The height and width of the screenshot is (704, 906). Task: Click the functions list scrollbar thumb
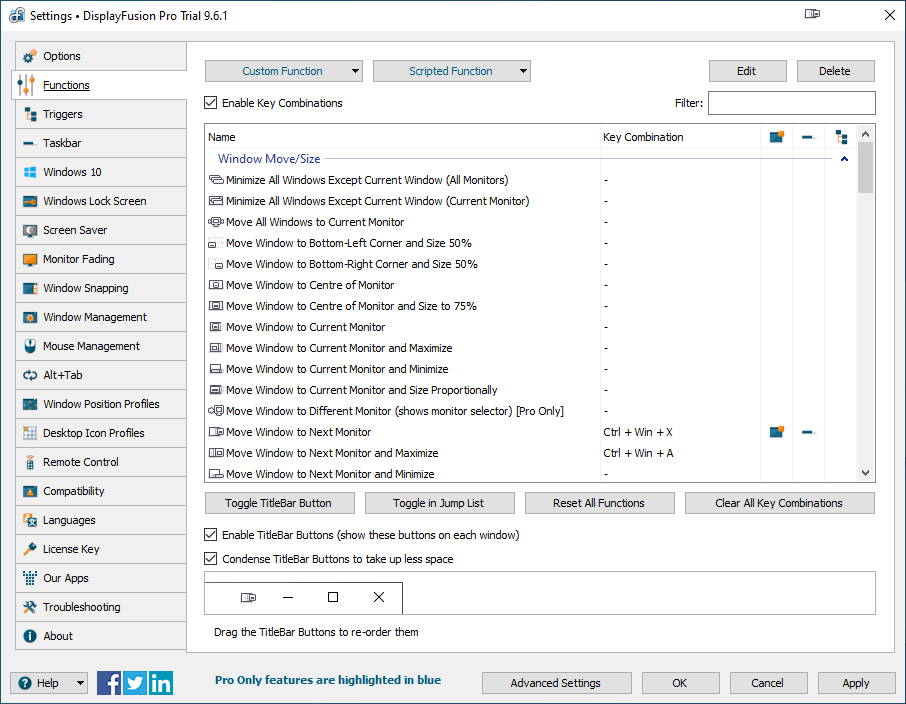coord(865,168)
